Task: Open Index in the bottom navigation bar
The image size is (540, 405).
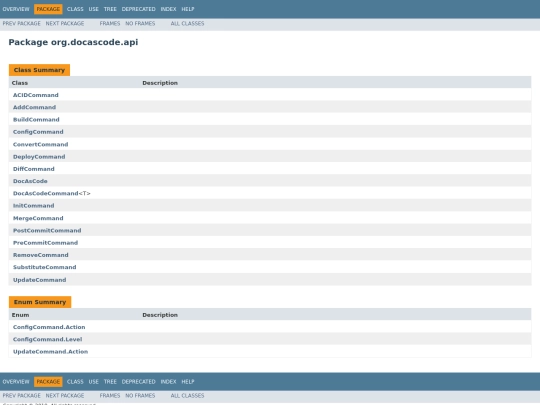Action: 168,382
